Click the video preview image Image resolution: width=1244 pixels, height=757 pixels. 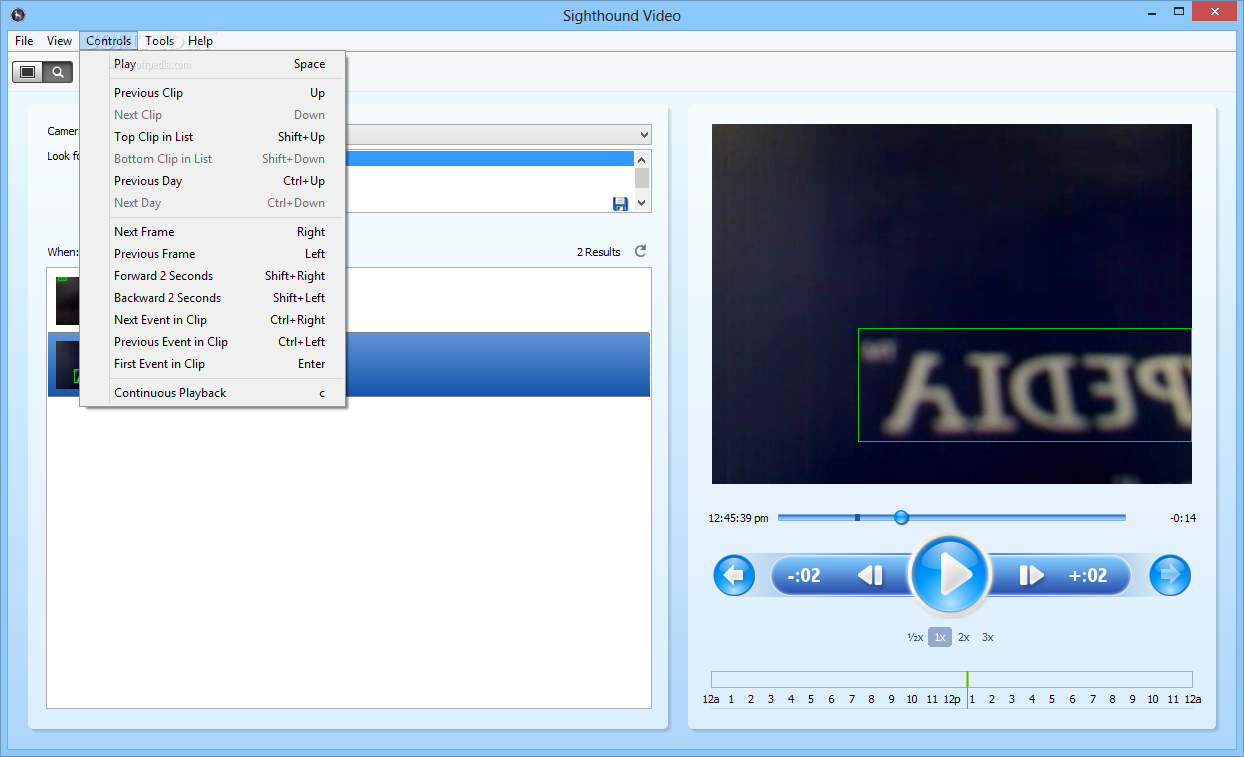point(951,304)
